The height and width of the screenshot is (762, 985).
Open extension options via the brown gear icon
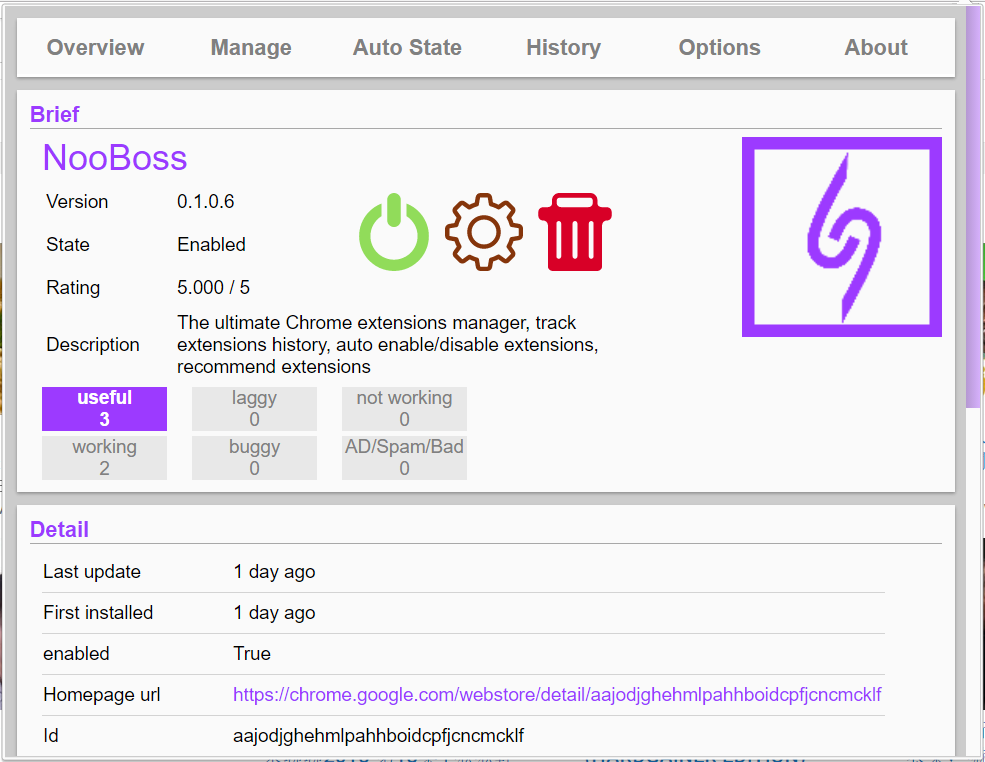(484, 232)
